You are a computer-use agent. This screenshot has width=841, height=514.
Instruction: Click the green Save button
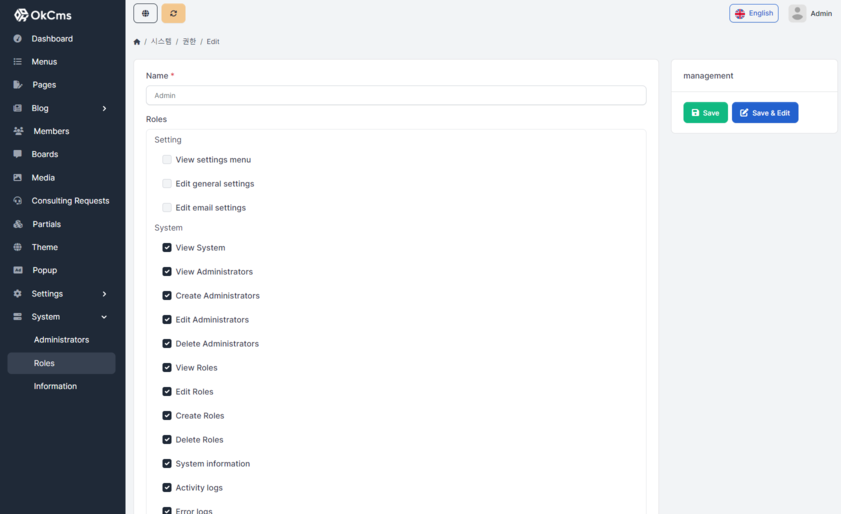[705, 113]
